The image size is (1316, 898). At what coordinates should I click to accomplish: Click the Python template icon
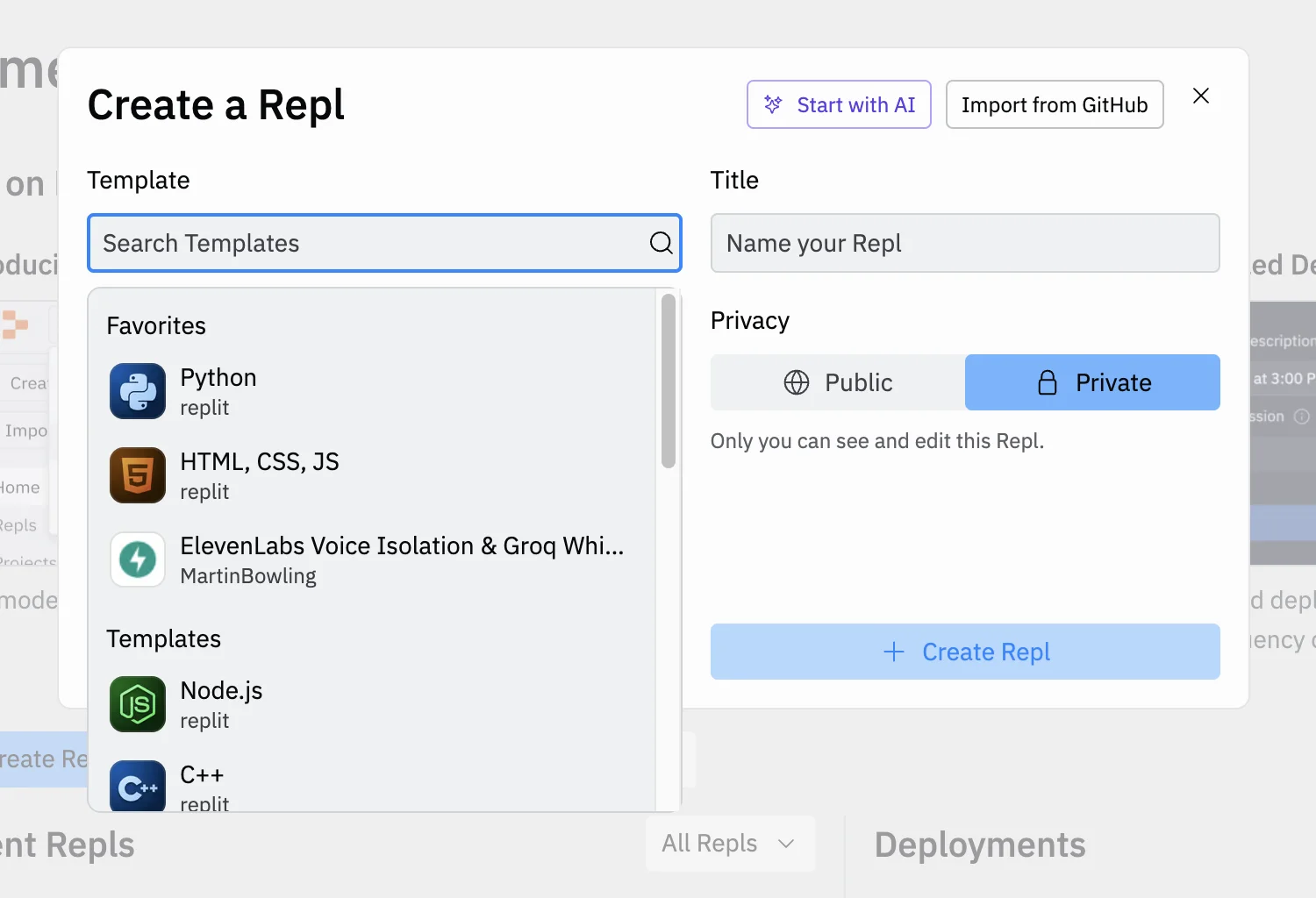[138, 391]
